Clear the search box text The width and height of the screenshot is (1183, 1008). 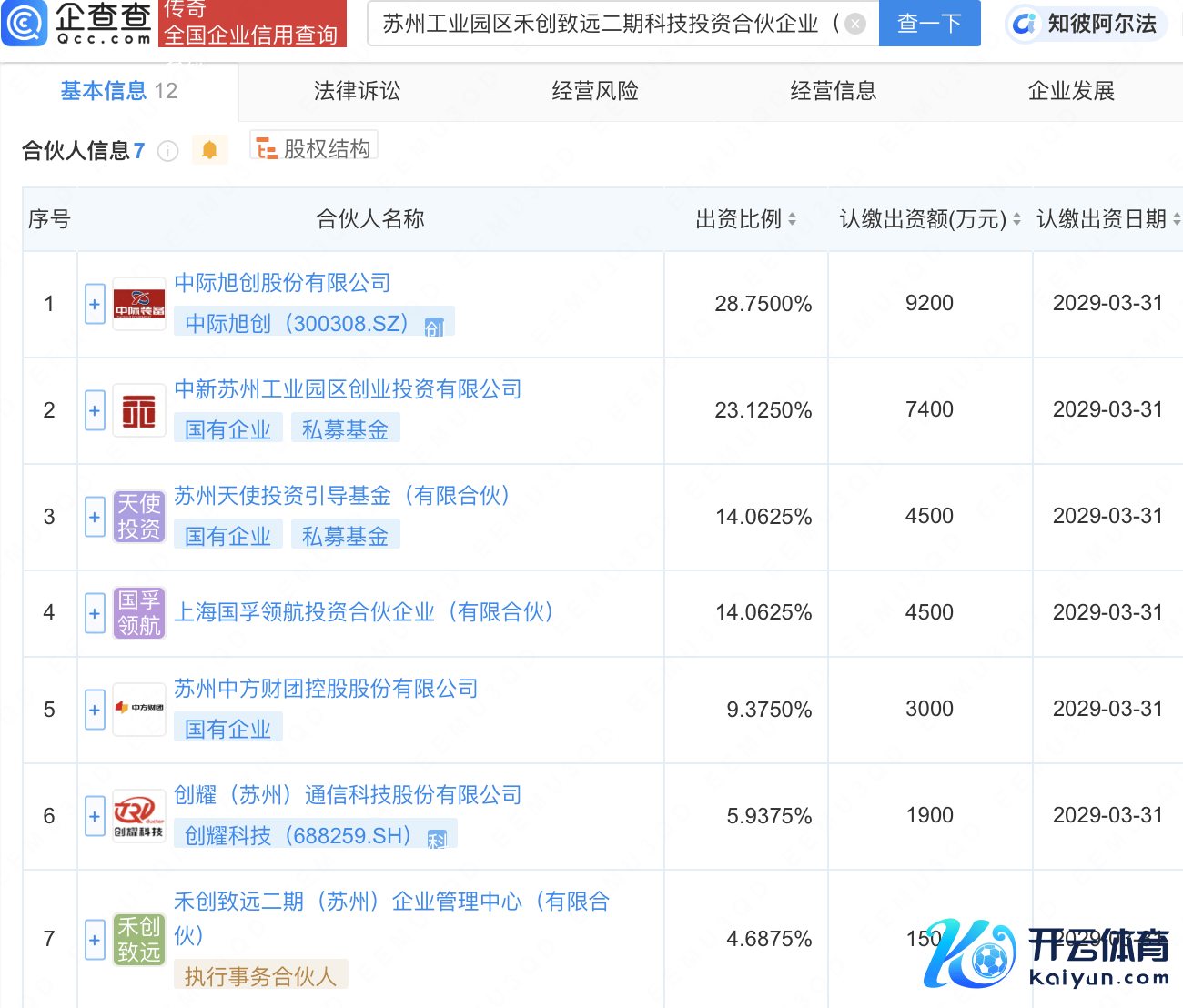tap(855, 24)
